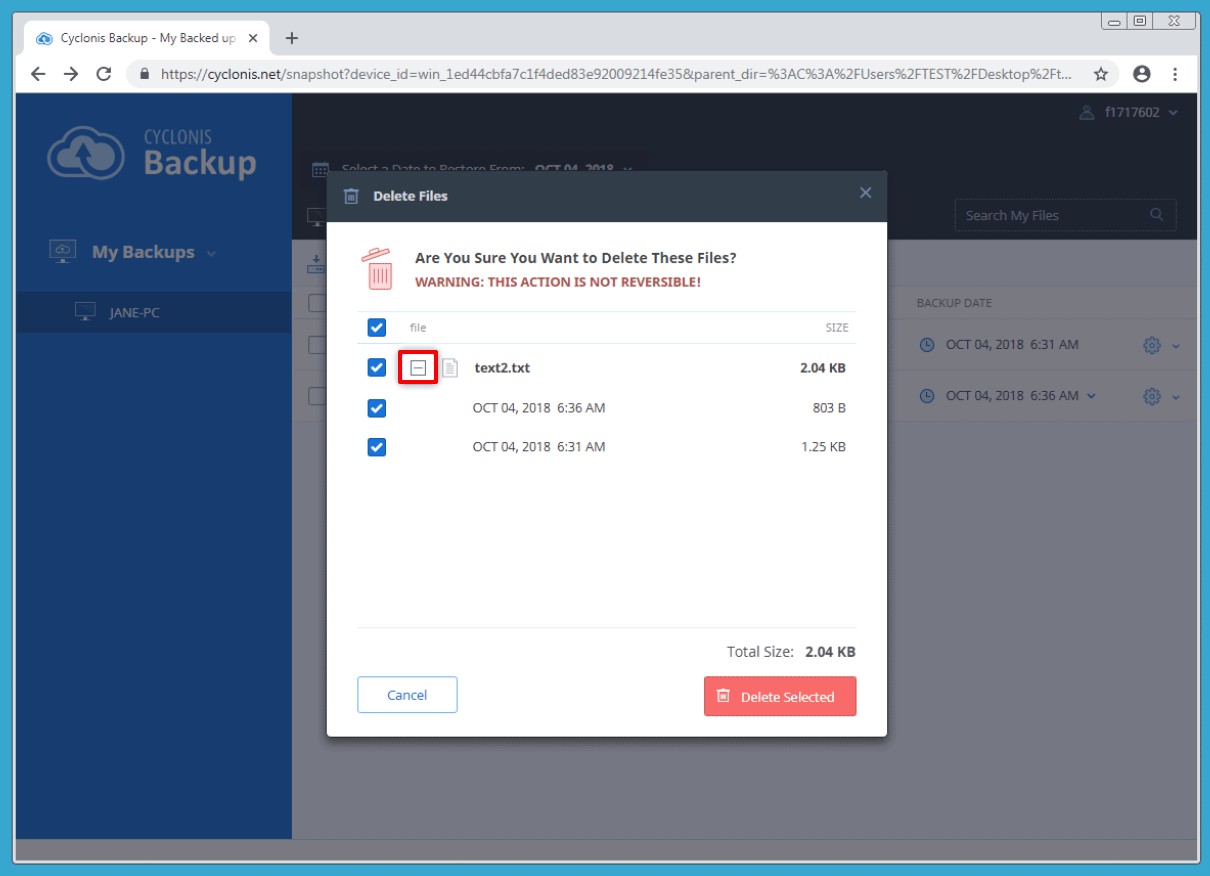Viewport: 1210px width, 876px height.
Task: Close the Delete Files dialog
Action: (865, 193)
